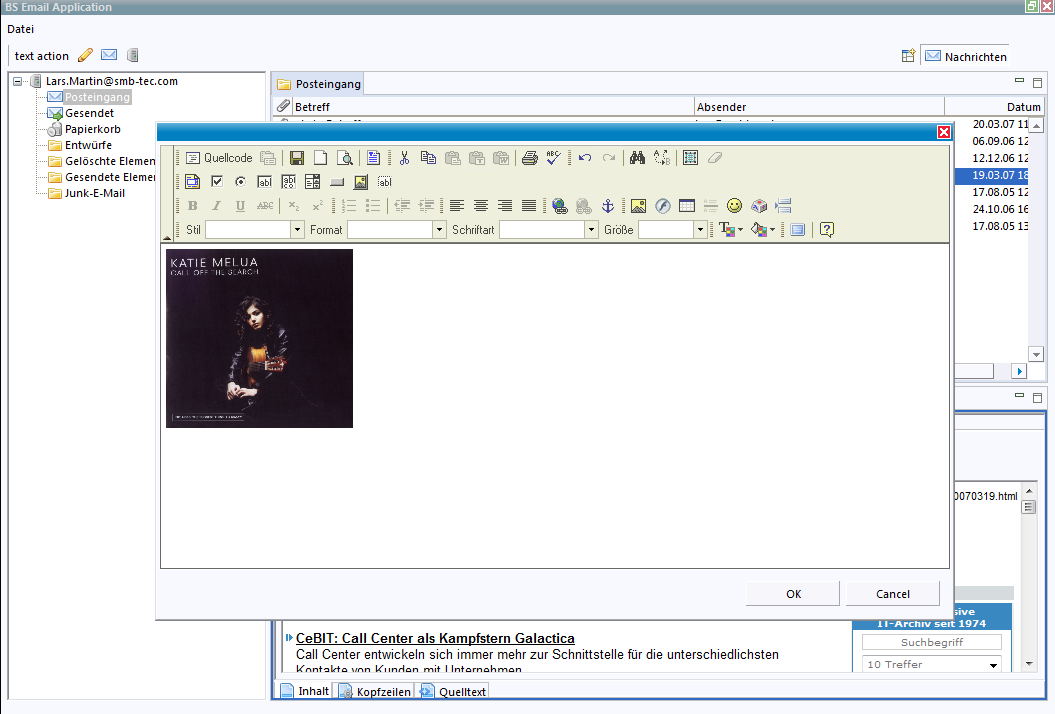The image size is (1055, 714).
Task: Insert a table into the editor
Action: [687, 206]
